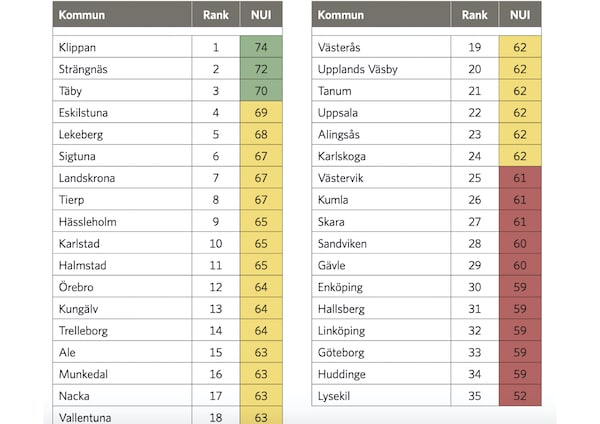Click rank number 10 beside Karlstad
Viewport: 600px width, 424px height.
tap(215, 243)
